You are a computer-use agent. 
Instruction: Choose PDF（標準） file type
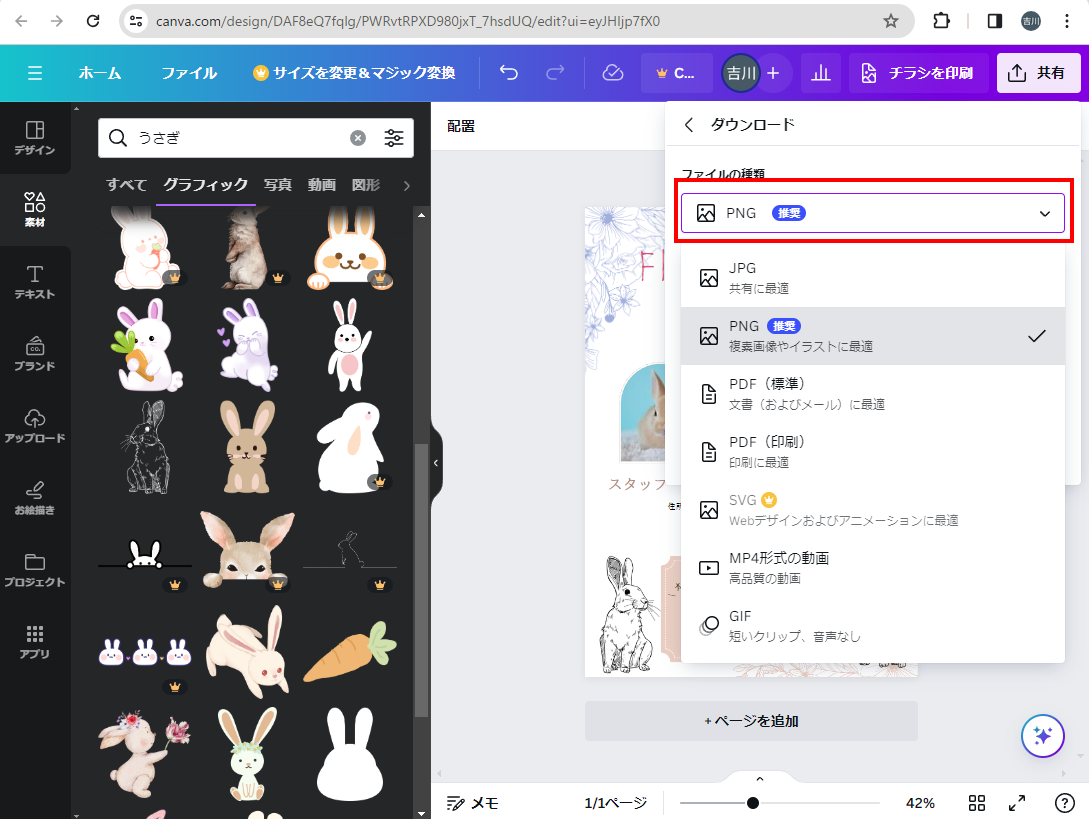coord(872,394)
